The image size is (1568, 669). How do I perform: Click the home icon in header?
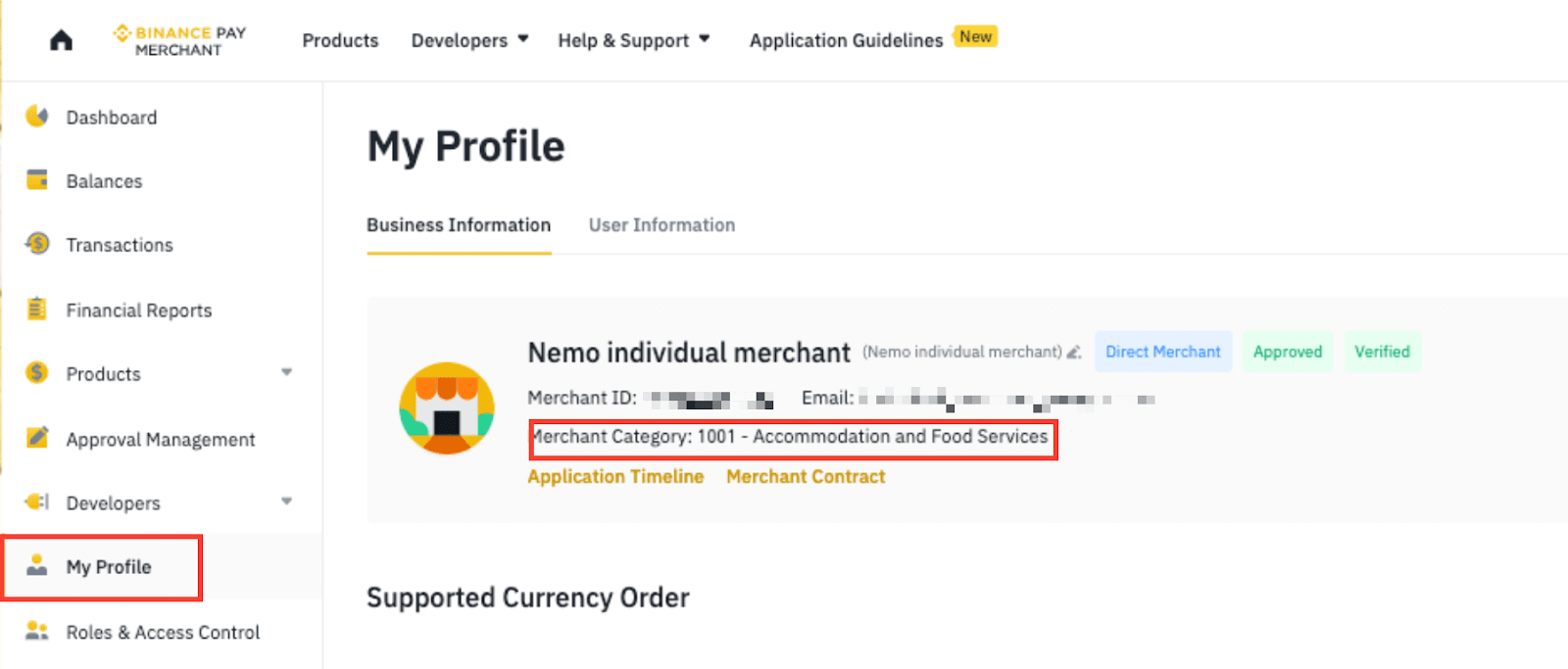click(61, 40)
